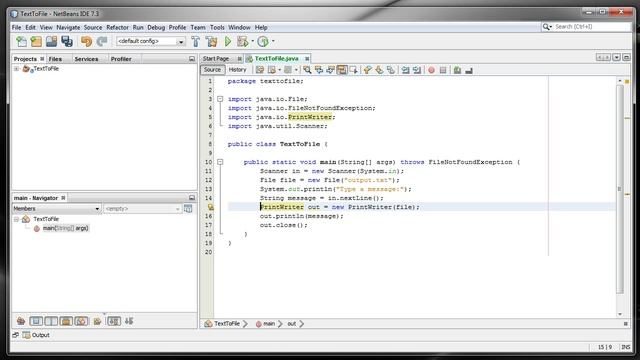
Task: Close the TextToFile.java tab
Action: [x=307, y=59]
